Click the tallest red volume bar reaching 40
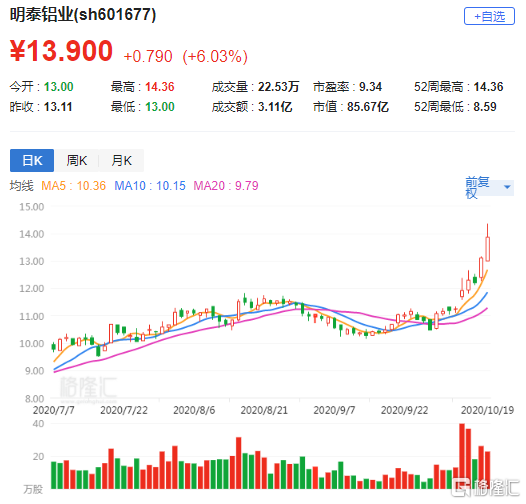Image resolution: width=526 pixels, height=504 pixels. pos(462,456)
